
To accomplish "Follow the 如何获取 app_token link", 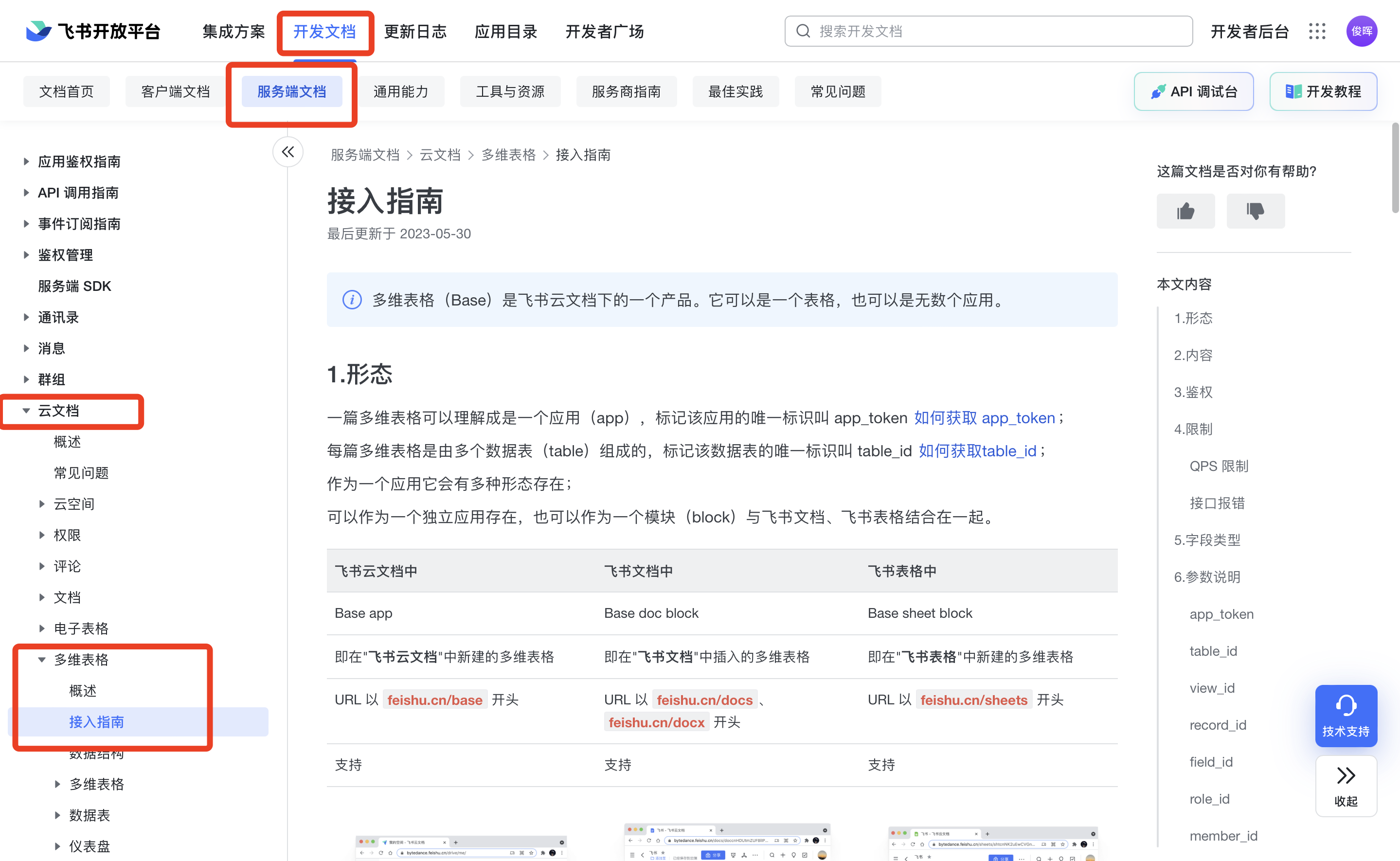I will 985,418.
